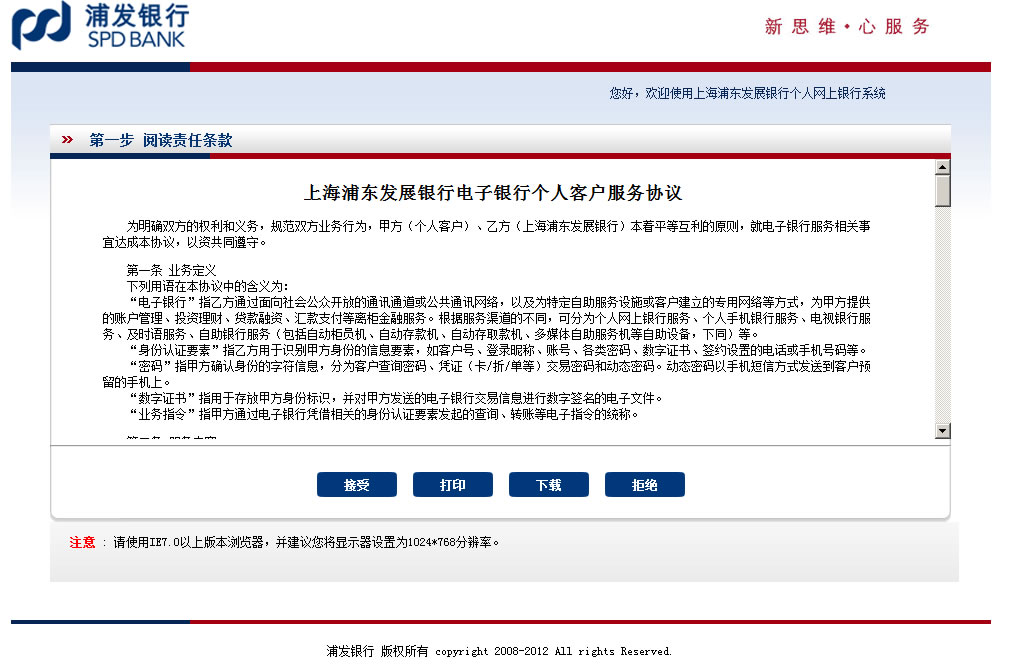
Task: Click the welcome message 您好，欢迎使用…
Action: (747, 93)
